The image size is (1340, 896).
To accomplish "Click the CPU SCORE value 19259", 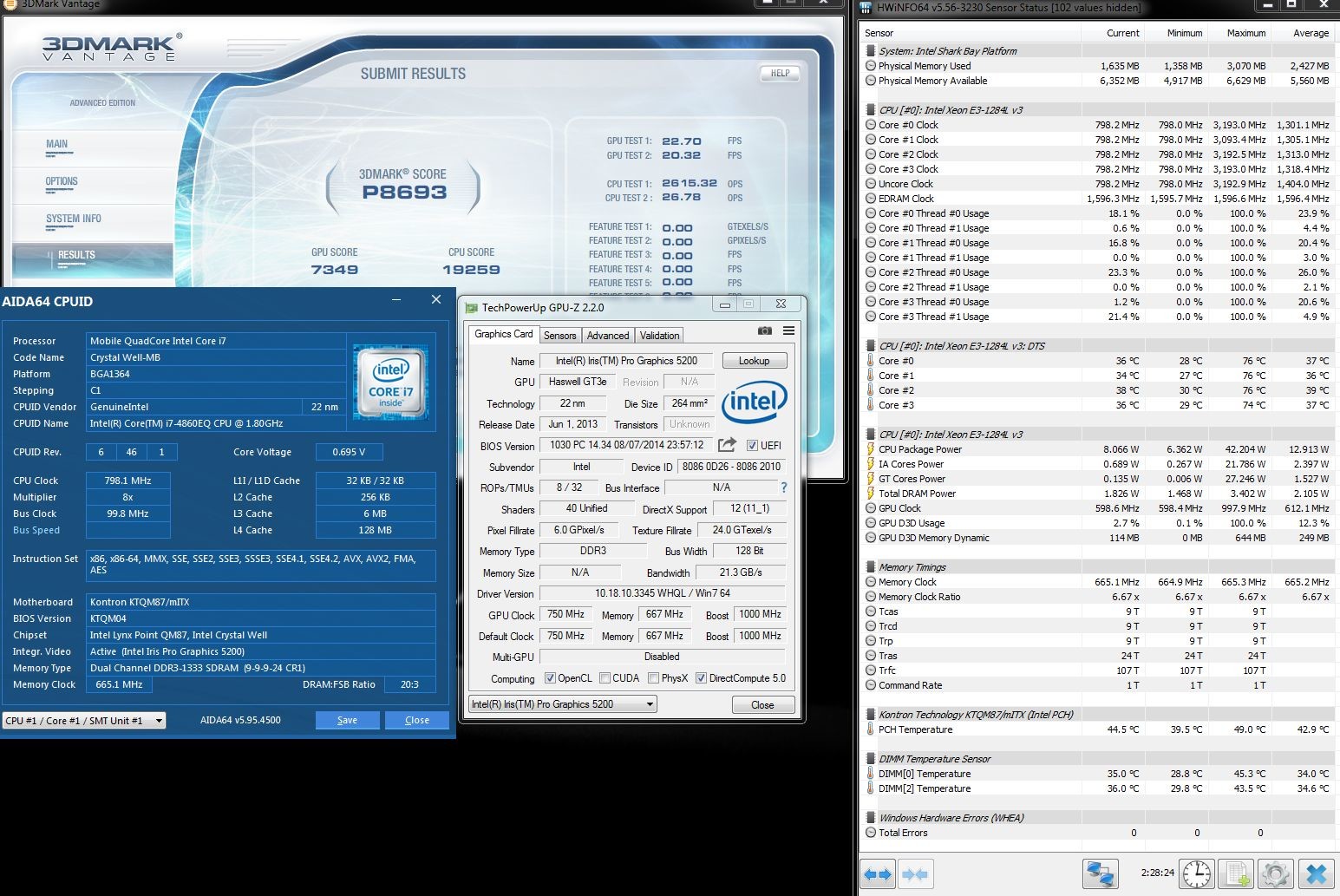I will coord(471,270).
